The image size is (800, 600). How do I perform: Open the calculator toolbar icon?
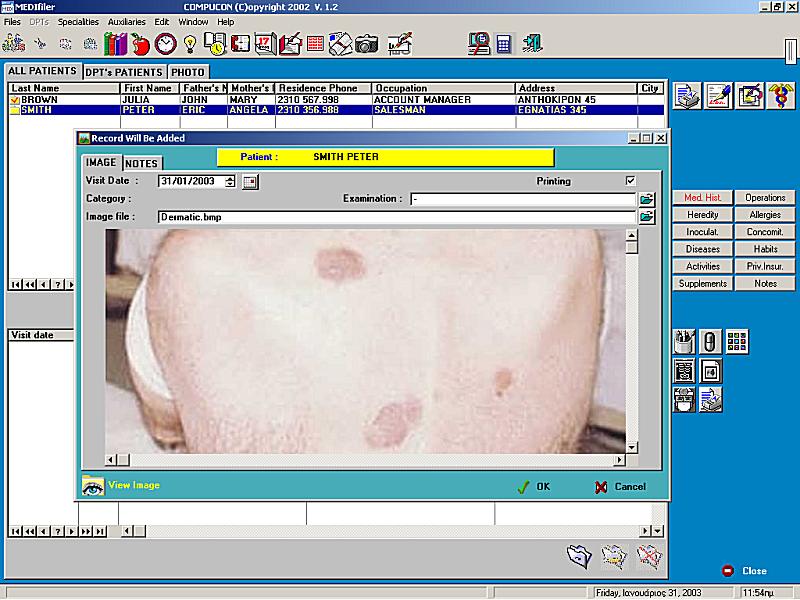[504, 44]
